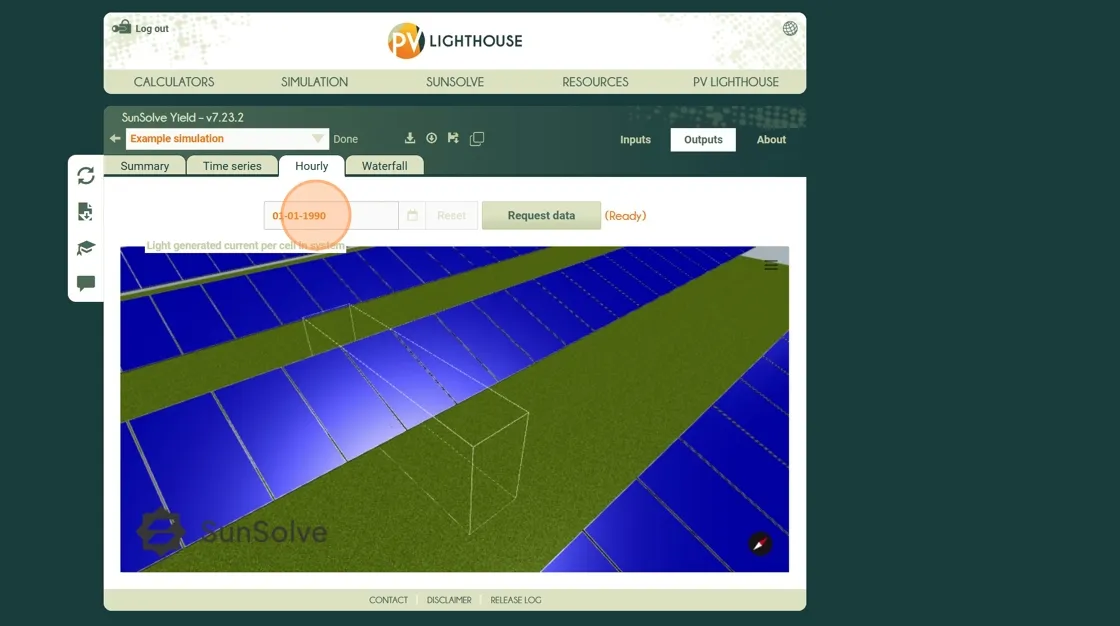Open the chat feedback speech bubble
Viewport: 1120px width, 626px height.
[x=86, y=283]
